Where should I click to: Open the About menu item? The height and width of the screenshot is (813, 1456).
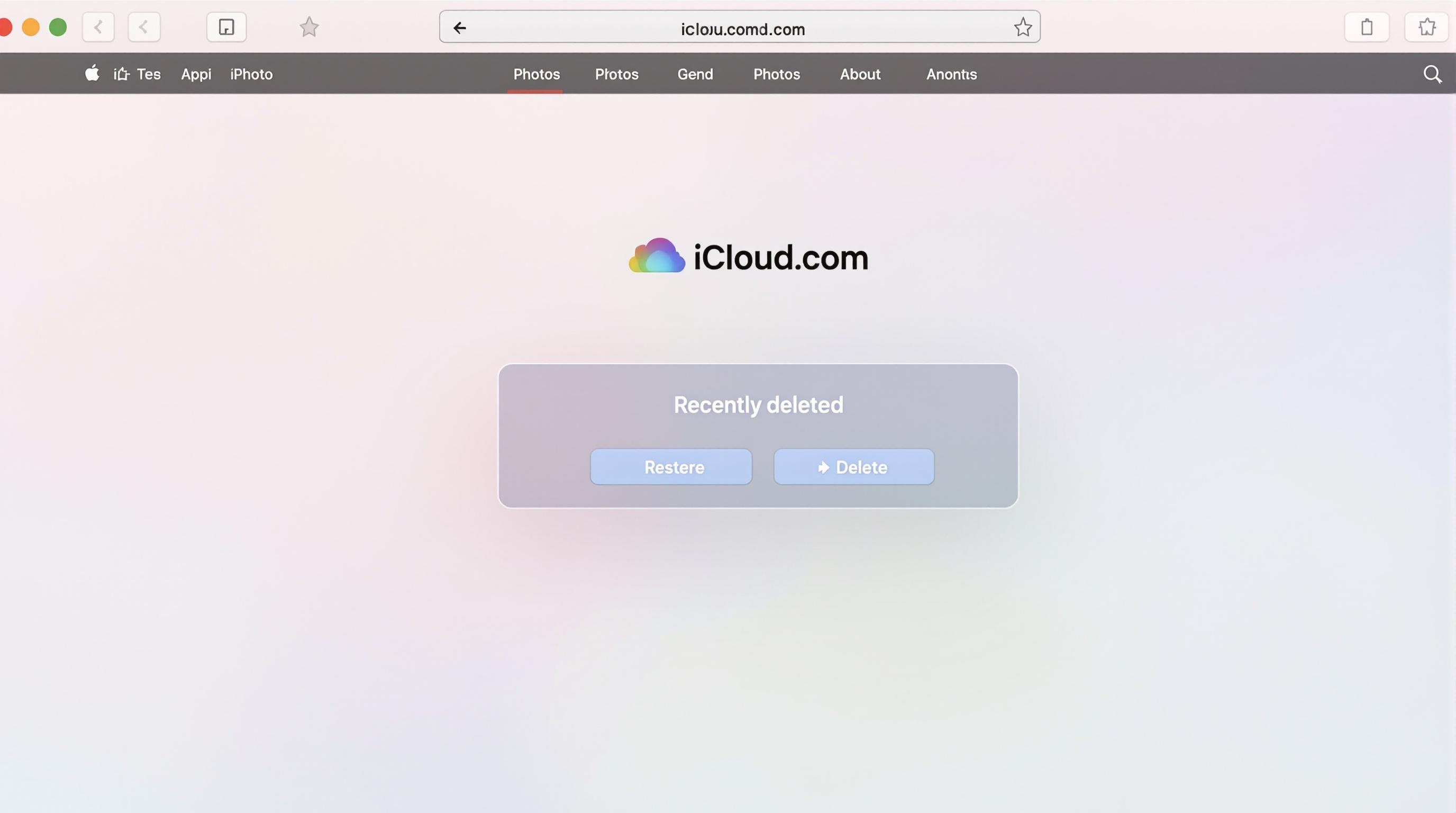click(860, 74)
